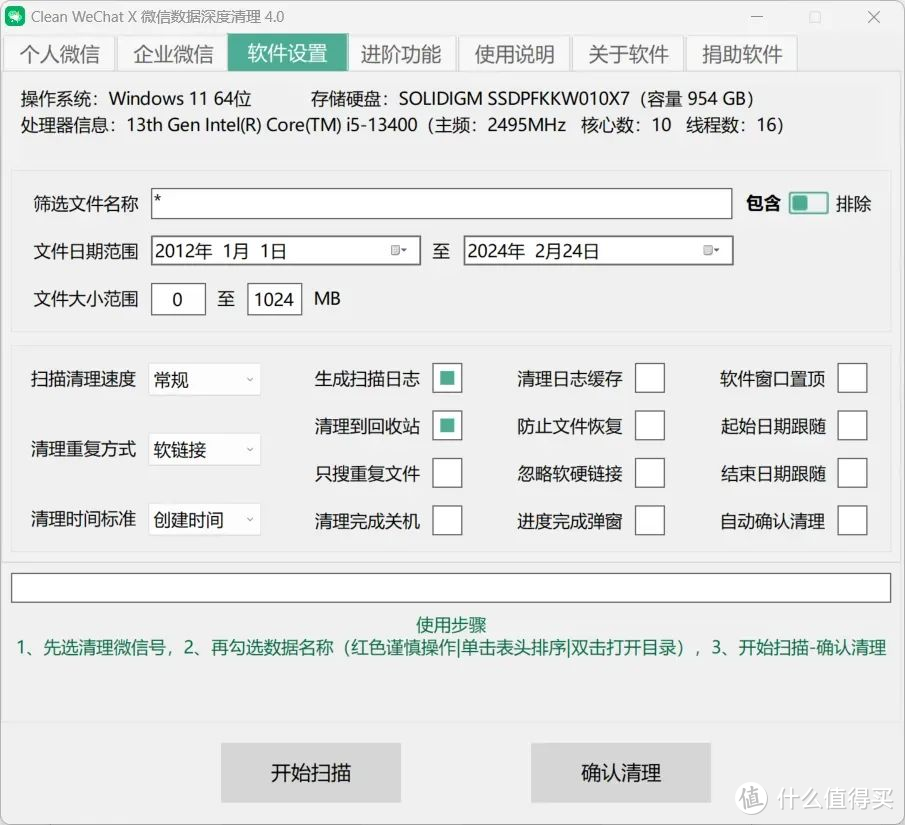Uncheck 清理到回收站 checkbox
The image size is (905, 825).
click(x=447, y=425)
